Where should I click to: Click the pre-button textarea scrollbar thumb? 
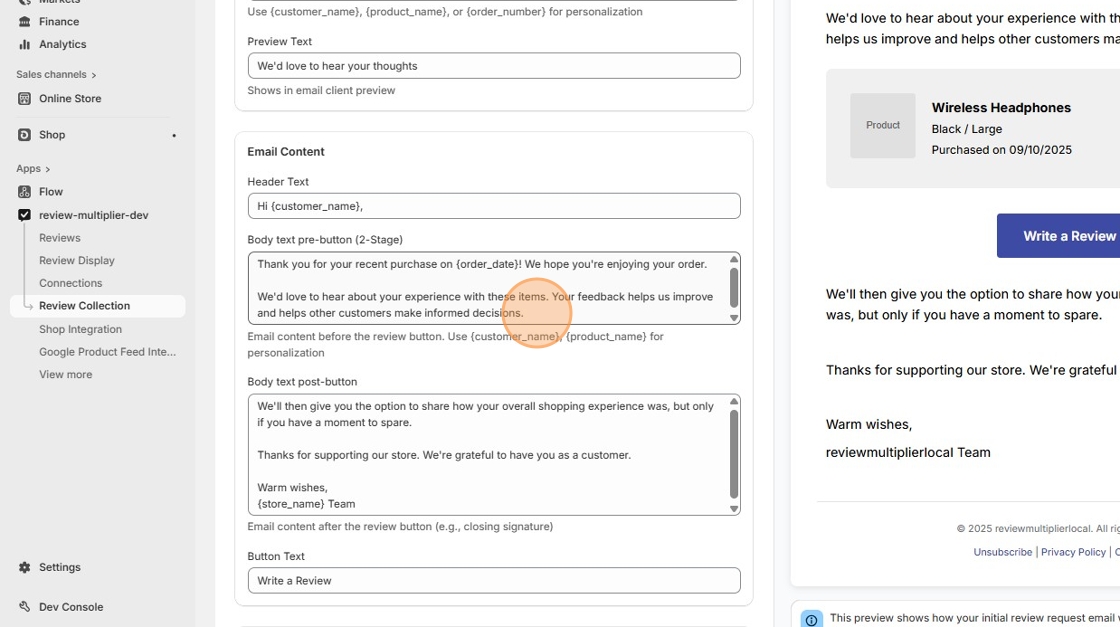point(734,287)
